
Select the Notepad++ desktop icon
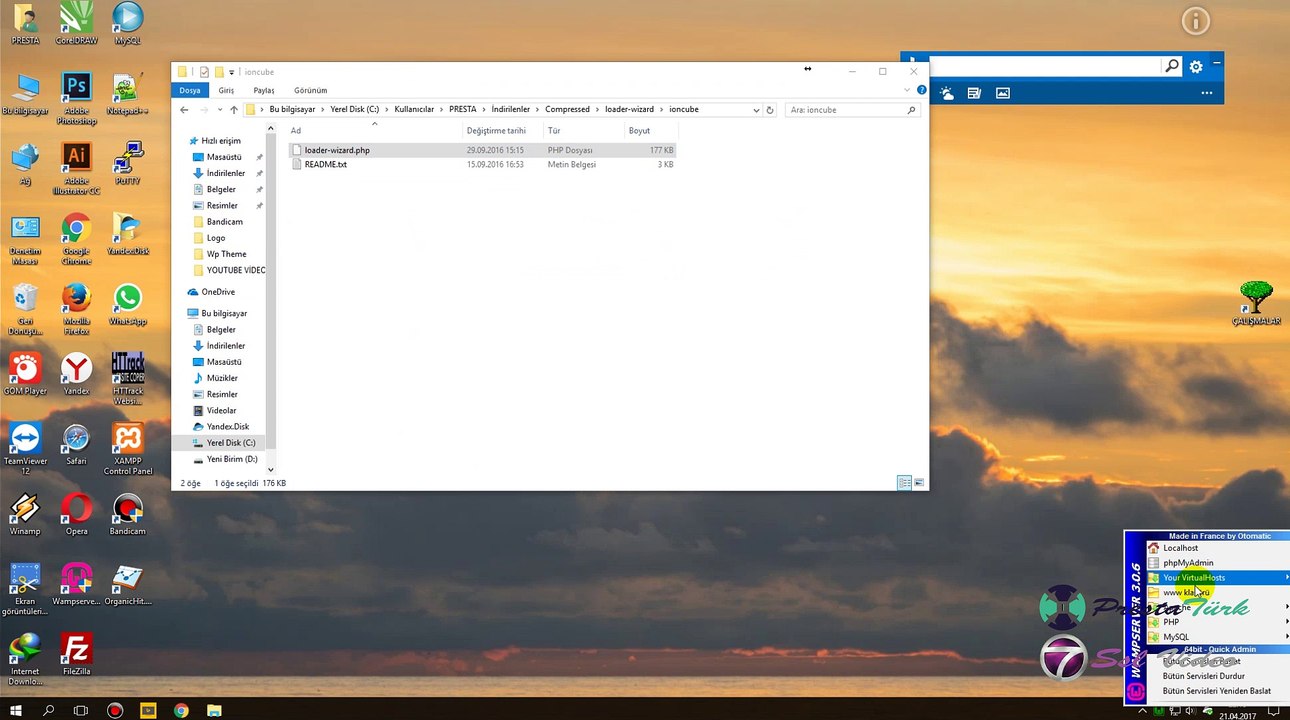tap(127, 95)
